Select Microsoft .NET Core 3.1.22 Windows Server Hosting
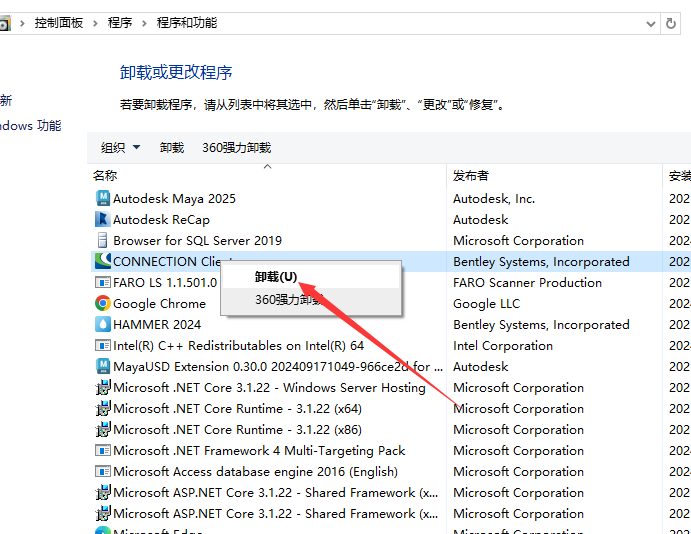This screenshot has height=534, width=691. click(269, 388)
